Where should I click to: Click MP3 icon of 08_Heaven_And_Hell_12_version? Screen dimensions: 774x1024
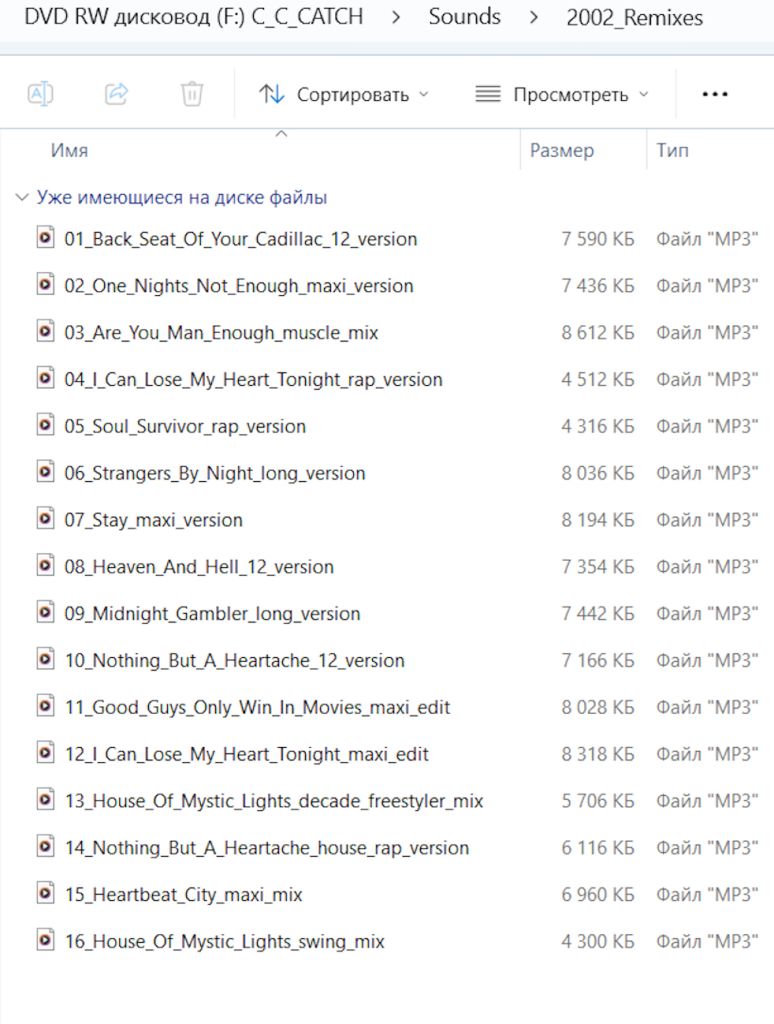pyautogui.click(x=45, y=565)
